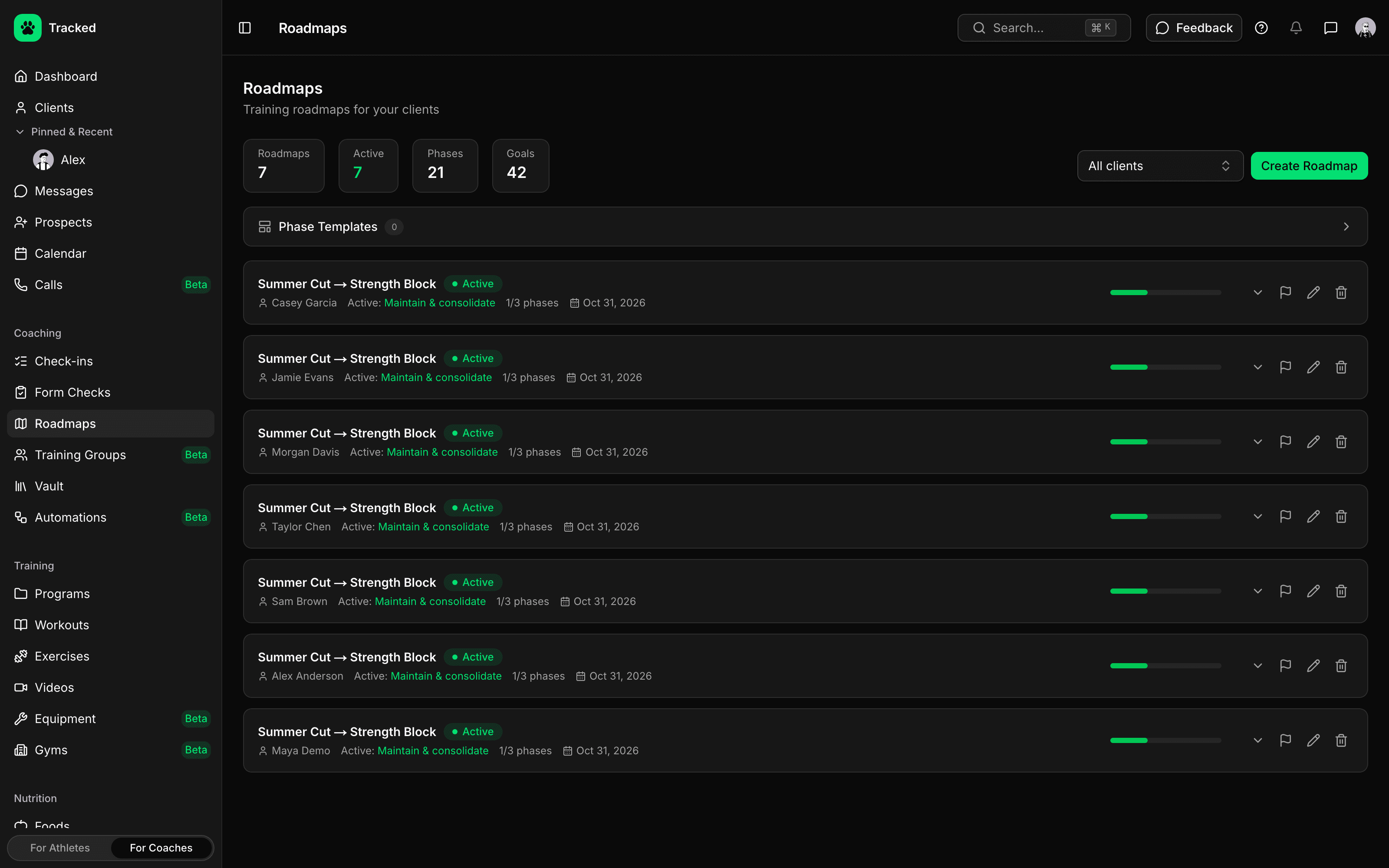Open the user profile avatar
The height and width of the screenshot is (868, 1389).
(1365, 27)
